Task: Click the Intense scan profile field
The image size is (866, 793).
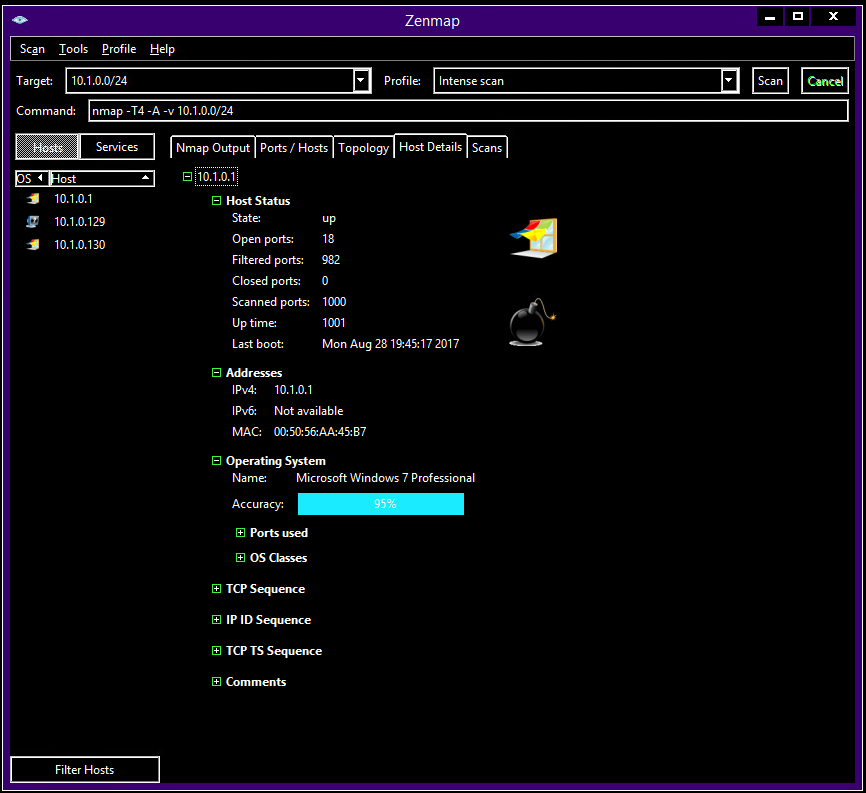Action: [578, 81]
